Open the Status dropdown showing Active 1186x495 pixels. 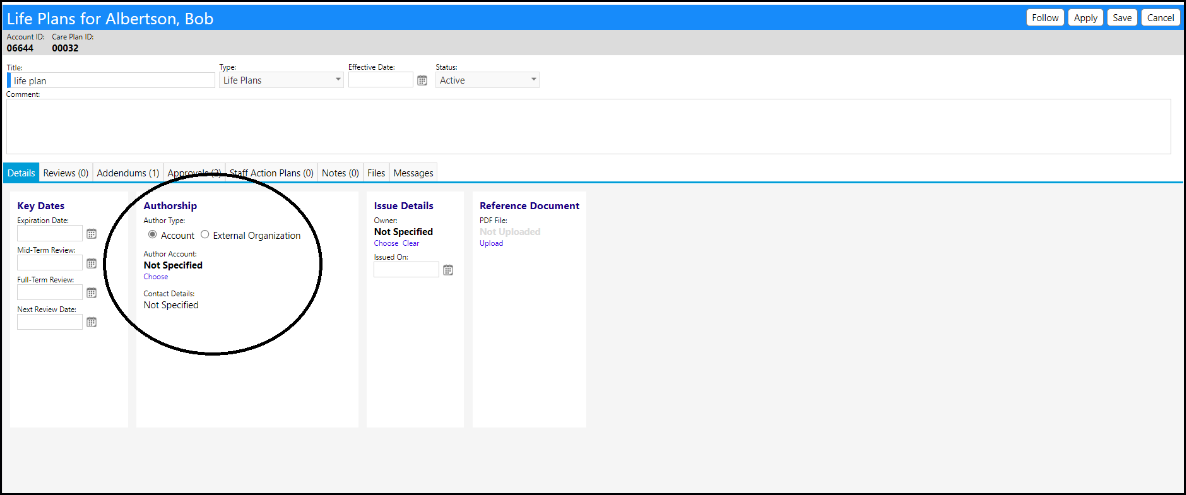click(x=487, y=80)
